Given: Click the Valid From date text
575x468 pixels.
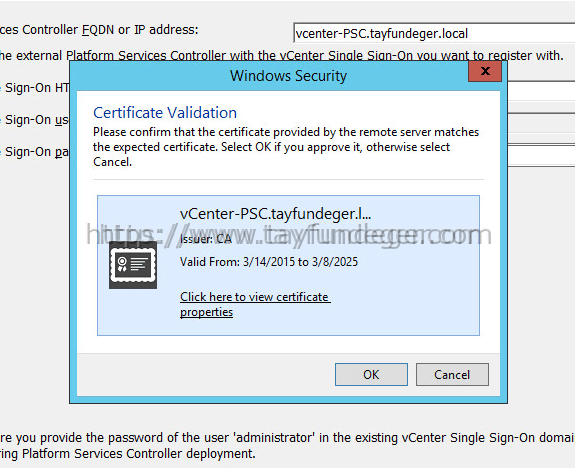Looking at the screenshot, I should 269,262.
